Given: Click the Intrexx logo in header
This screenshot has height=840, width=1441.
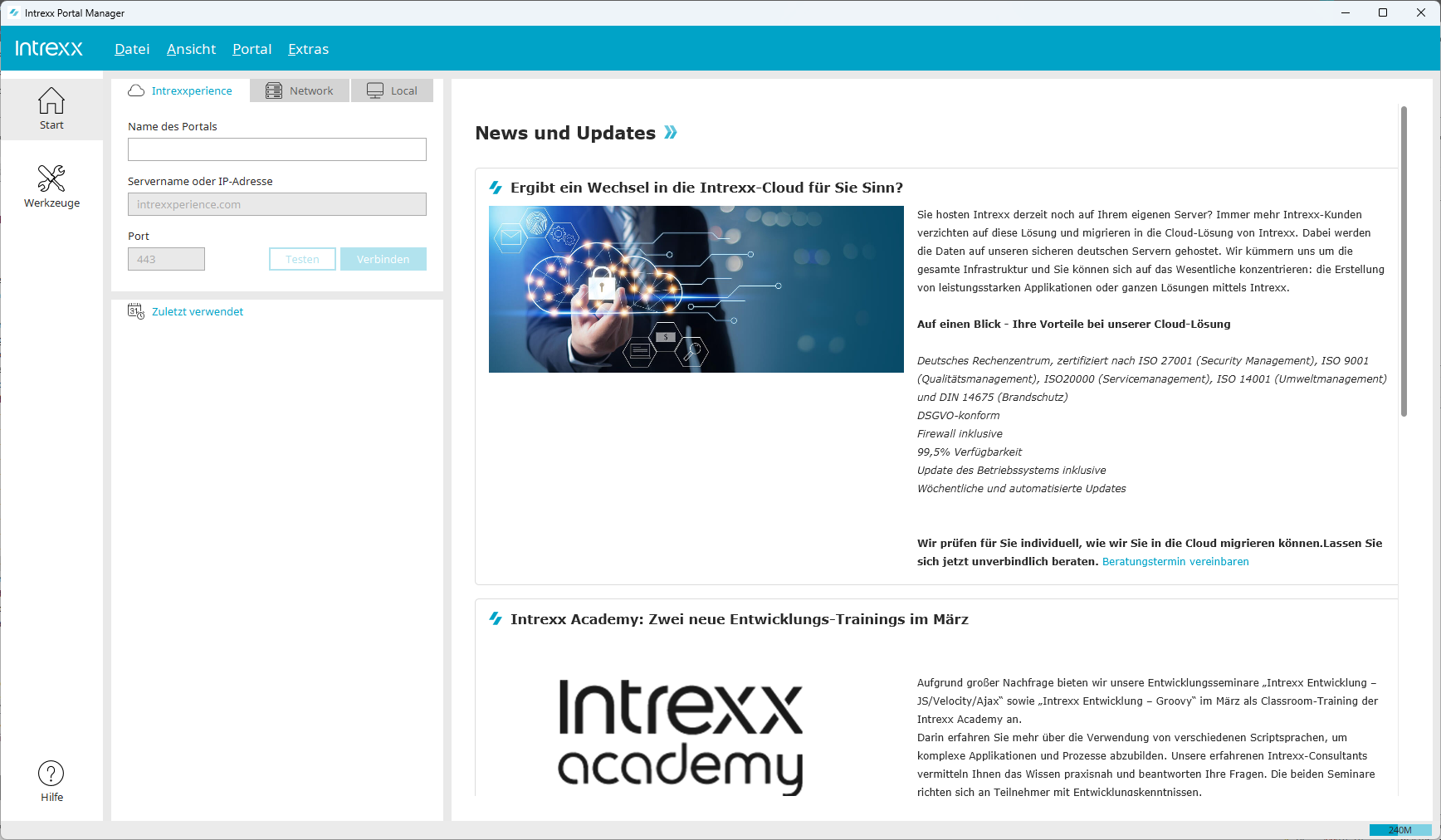Looking at the screenshot, I should (x=49, y=48).
